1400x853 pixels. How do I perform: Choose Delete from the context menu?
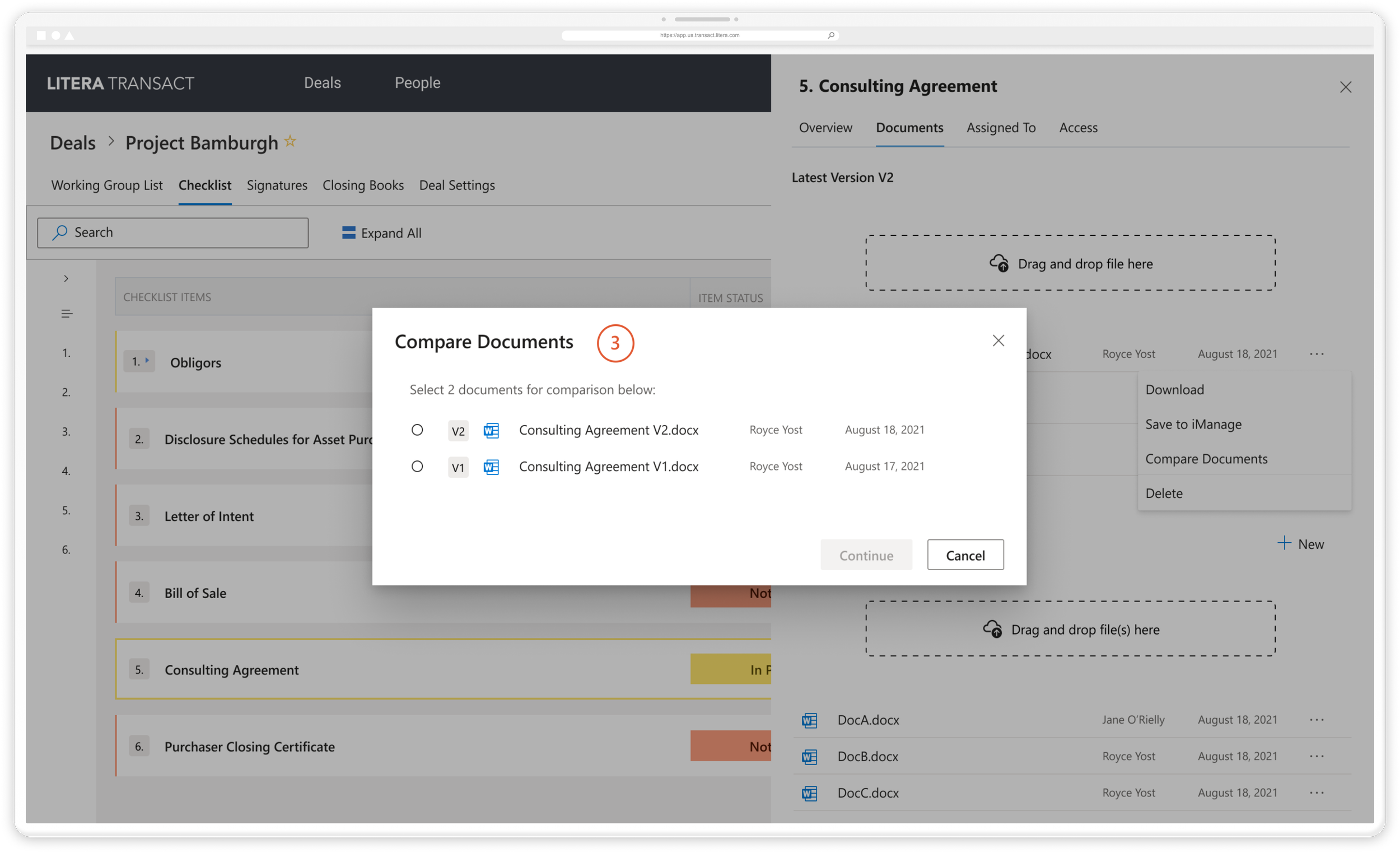point(1164,493)
